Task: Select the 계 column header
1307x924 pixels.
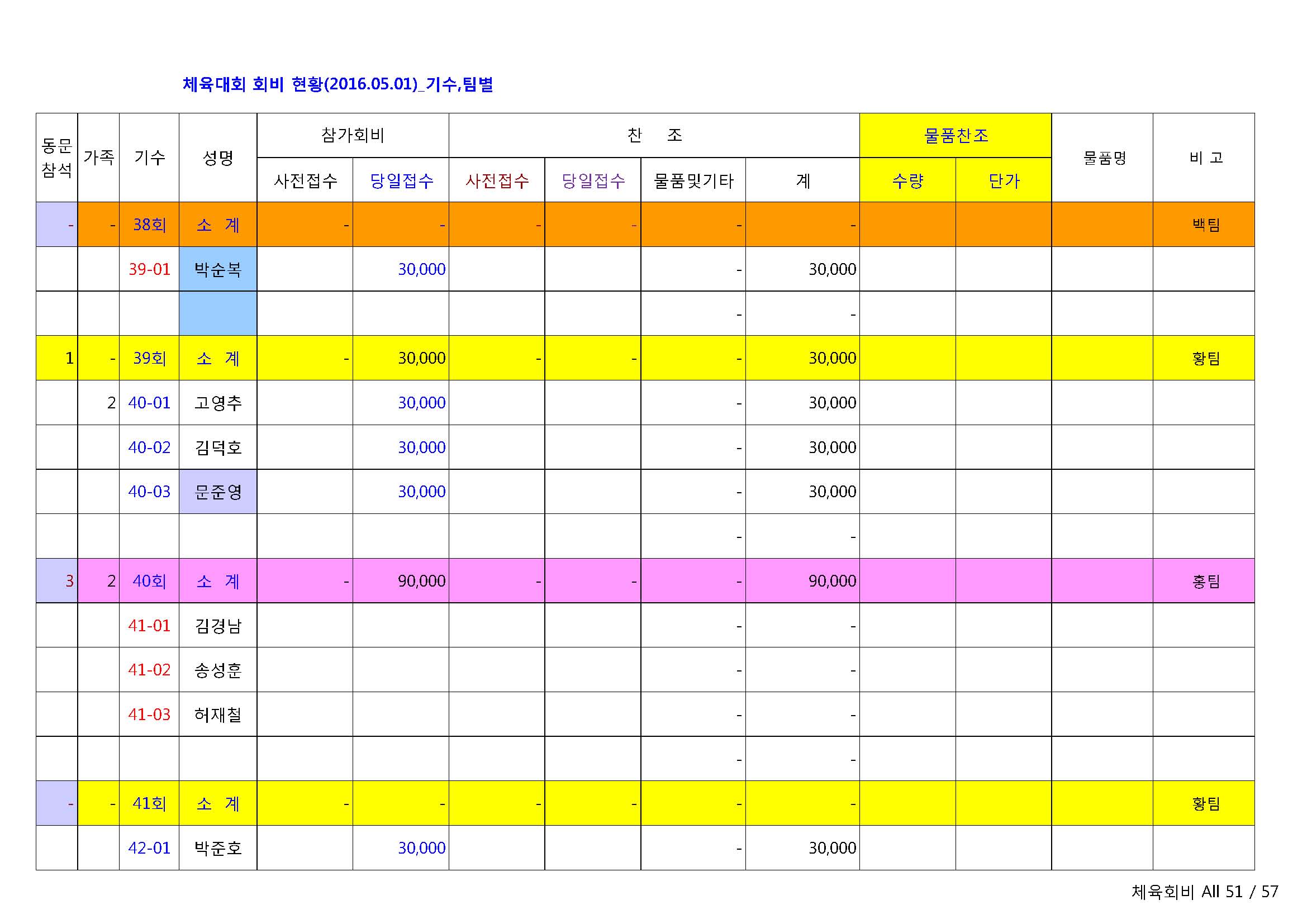Action: [x=802, y=180]
